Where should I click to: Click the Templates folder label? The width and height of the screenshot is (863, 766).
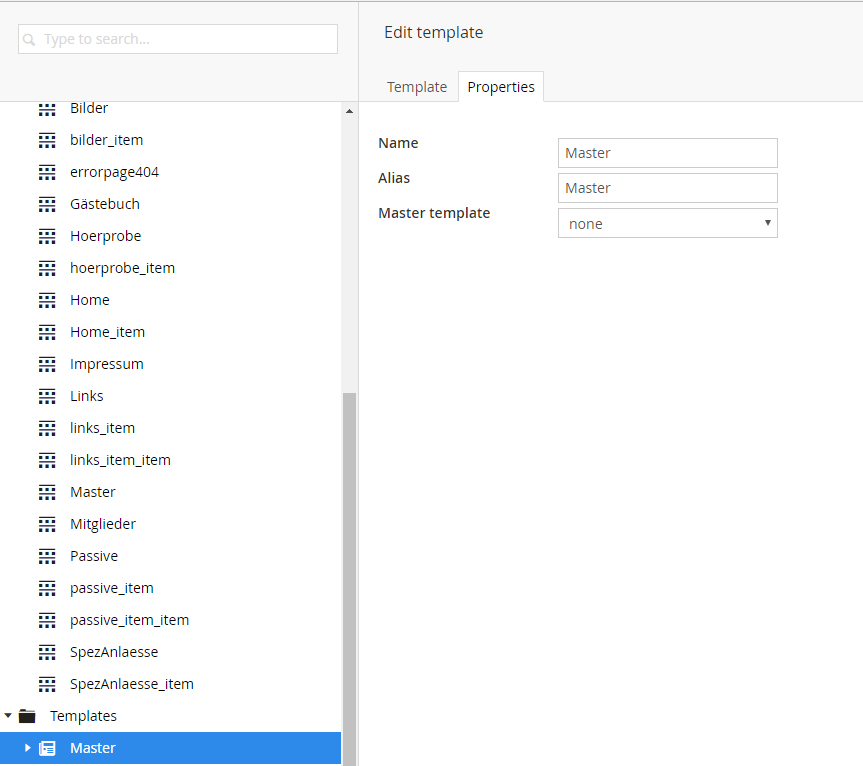click(83, 716)
